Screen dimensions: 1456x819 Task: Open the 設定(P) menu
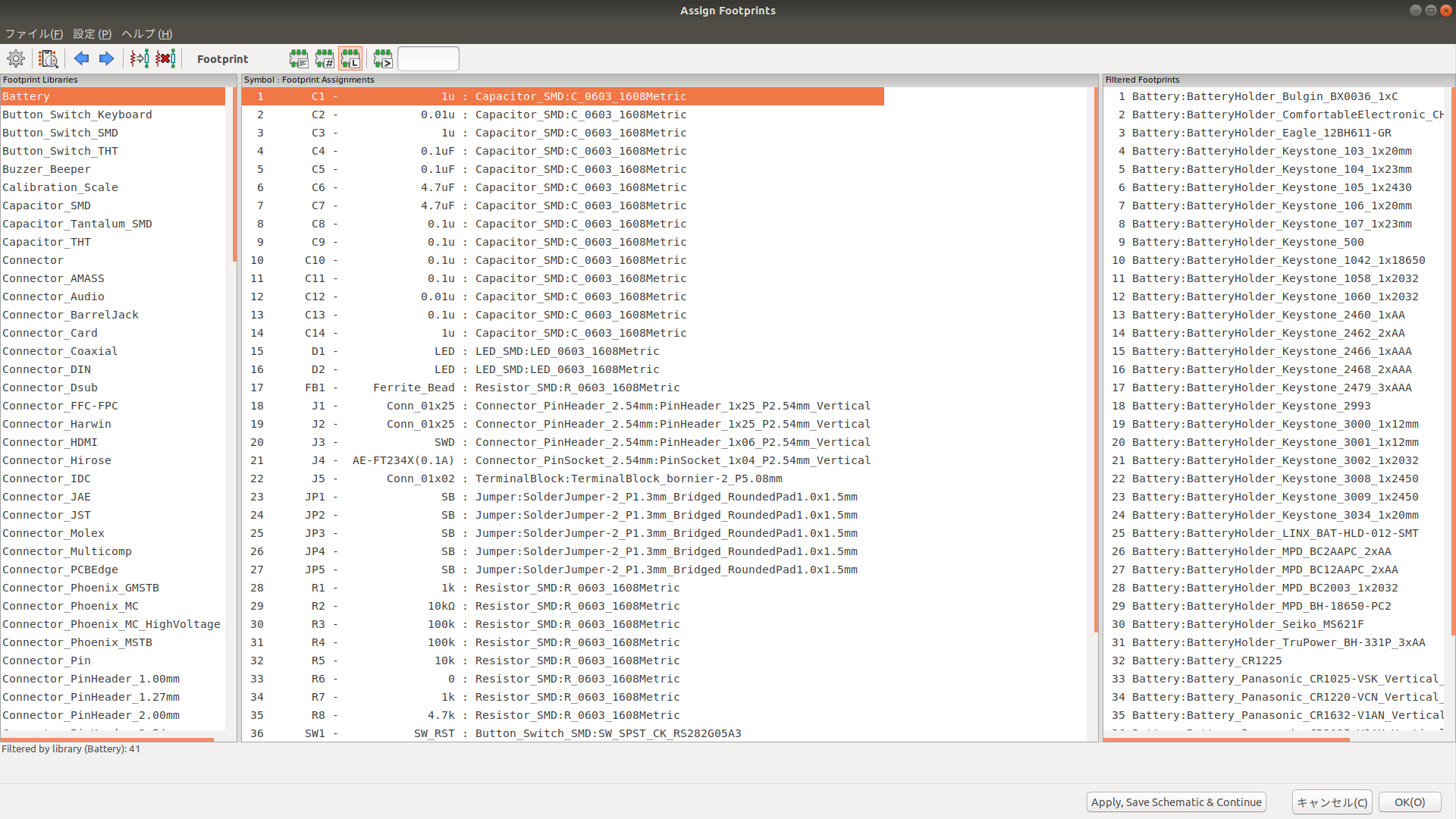pos(92,33)
